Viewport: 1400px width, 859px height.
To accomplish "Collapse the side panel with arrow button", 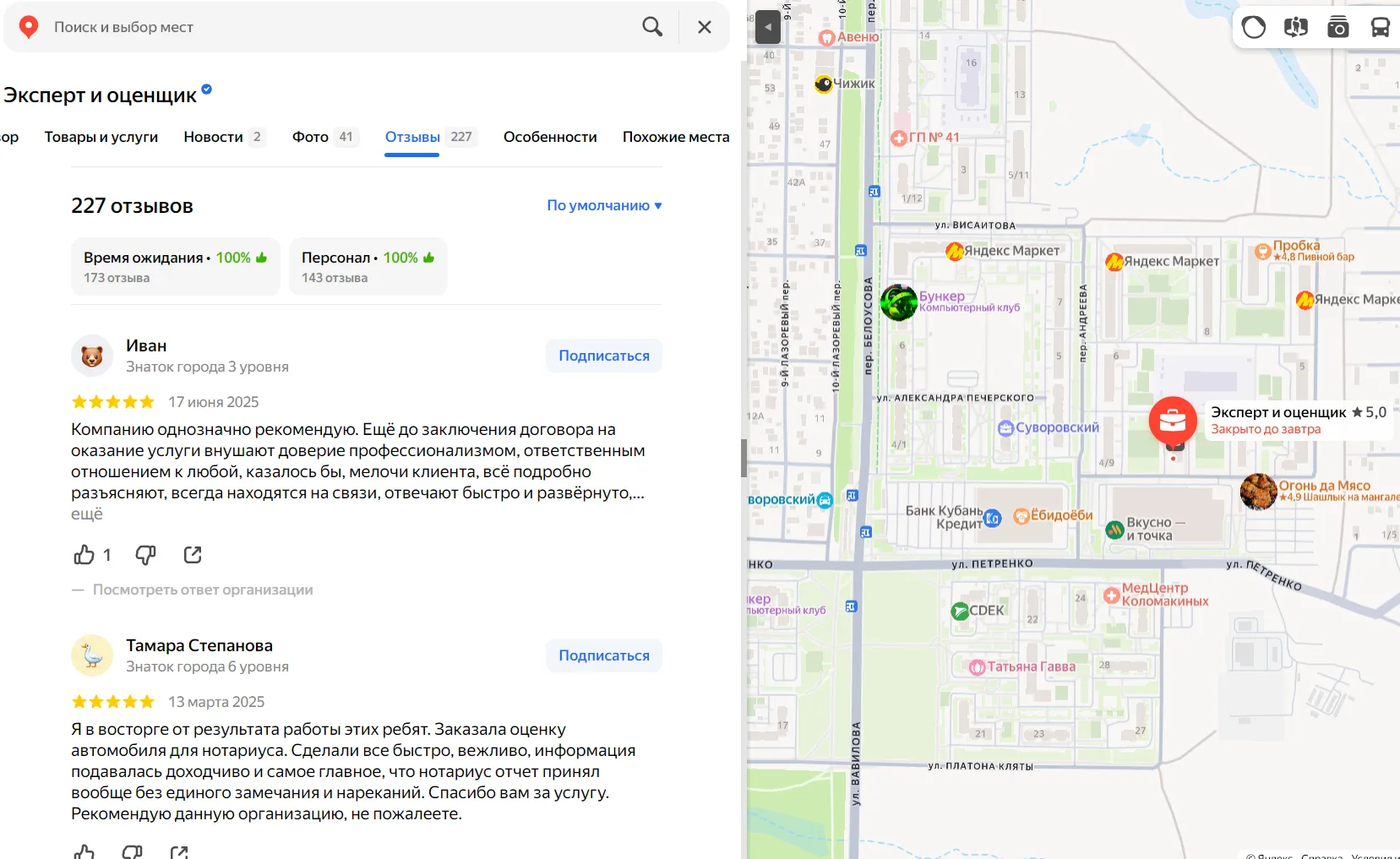I will tap(767, 27).
